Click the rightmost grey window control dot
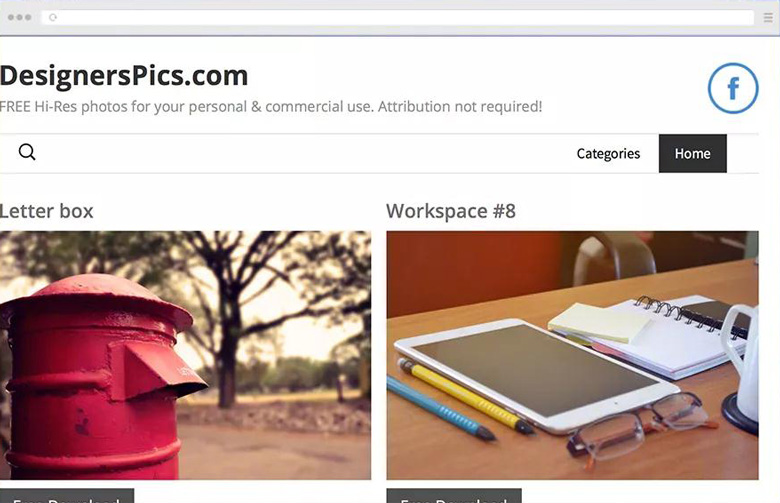 click(28, 17)
